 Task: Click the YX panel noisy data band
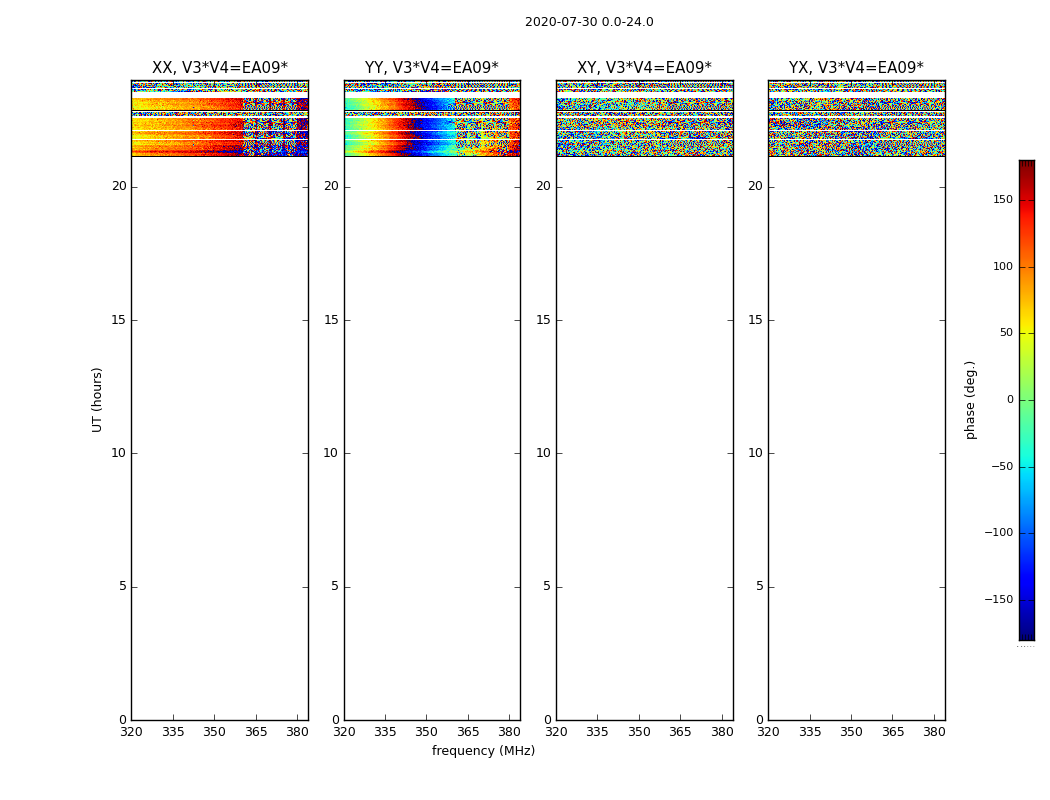pos(856,118)
